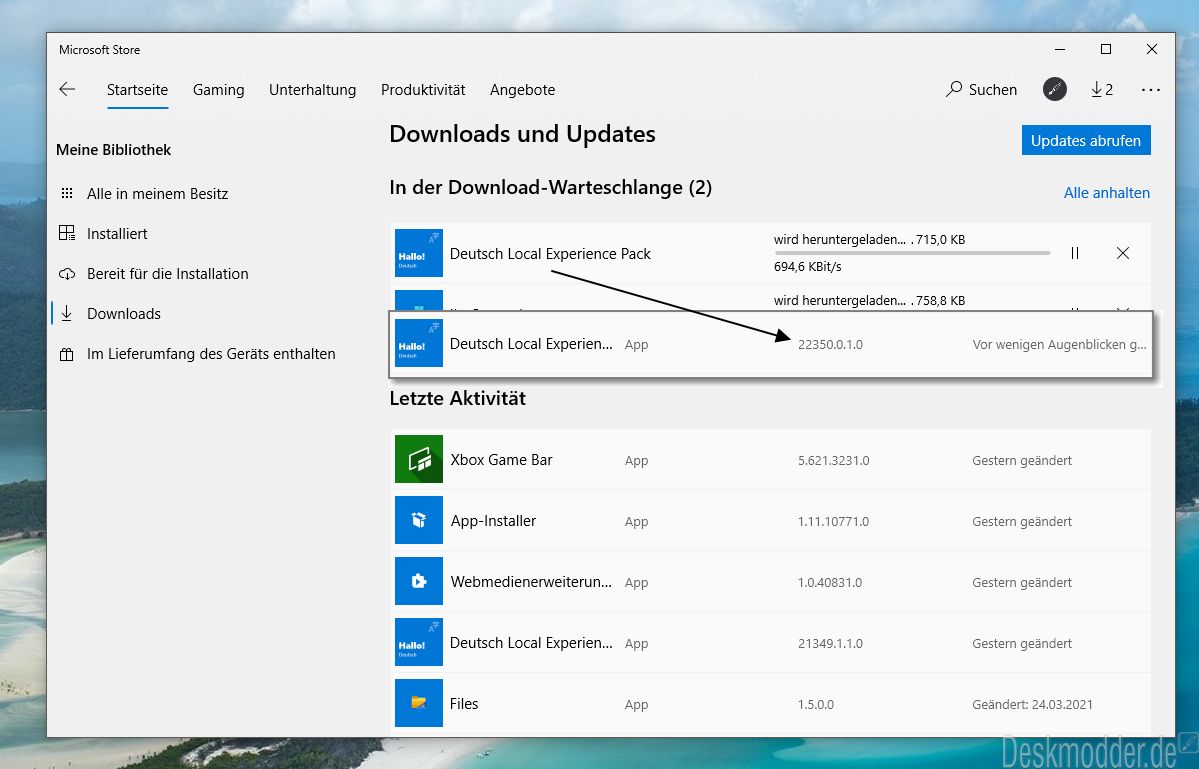
Task: Open Webmedienerweiterun... entry name
Action: pyautogui.click(x=531, y=582)
